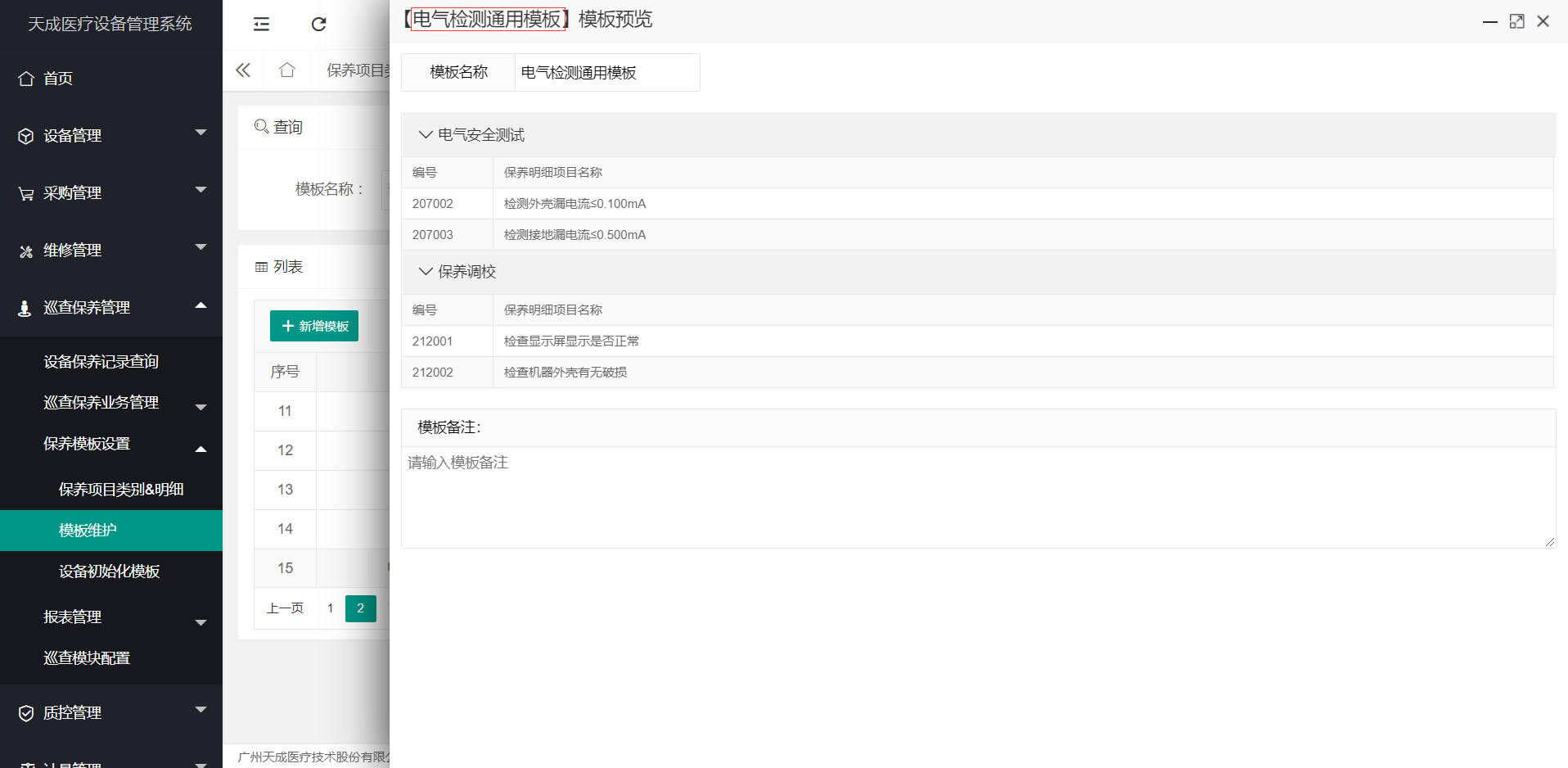The width and height of the screenshot is (1568, 768).
Task: Expand the 报表管理 submenu arrow
Action: (201, 622)
